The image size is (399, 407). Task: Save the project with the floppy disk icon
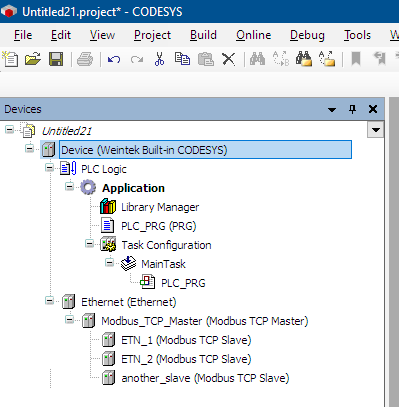(56, 59)
